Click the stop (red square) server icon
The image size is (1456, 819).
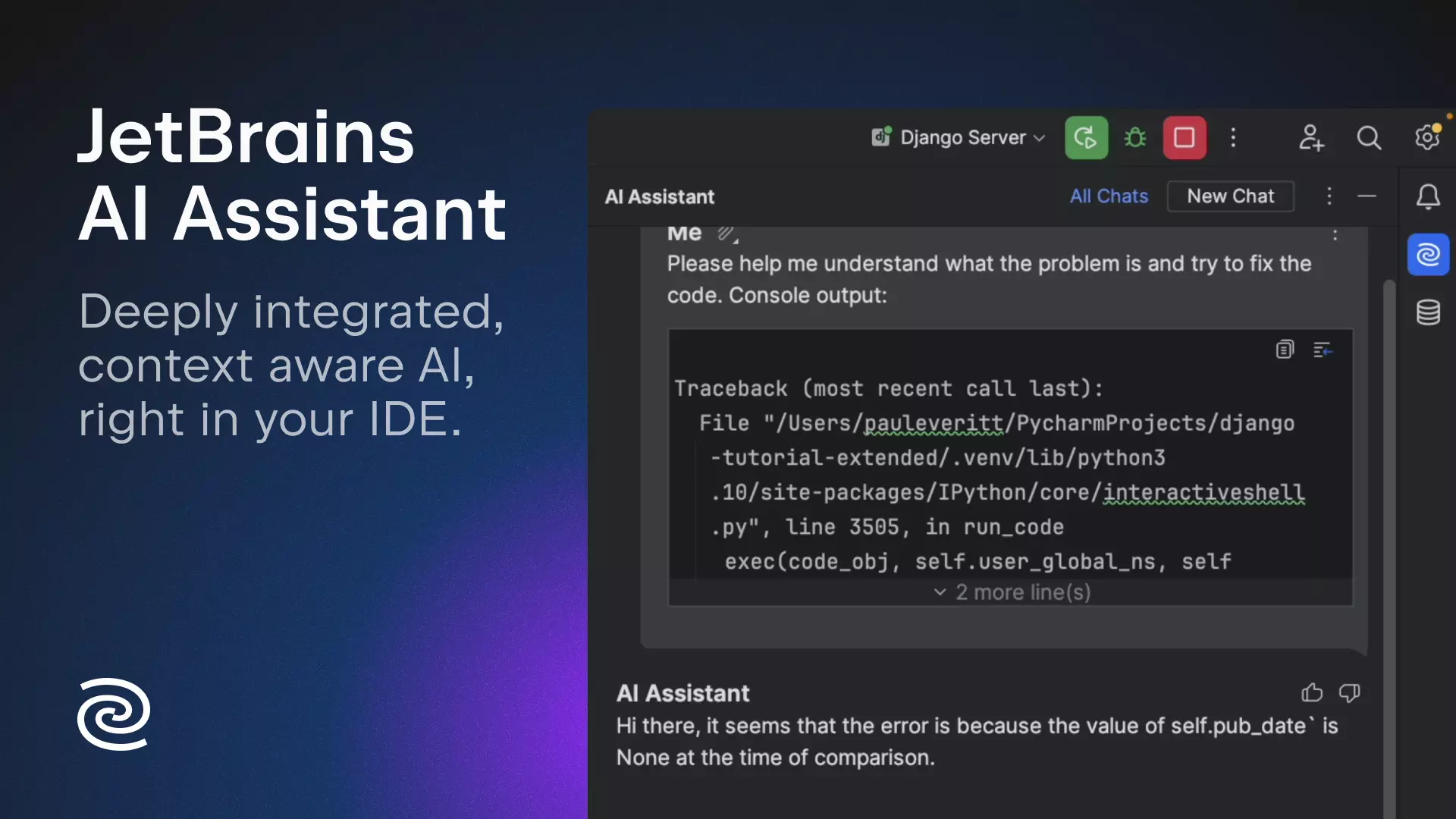[x=1185, y=137]
